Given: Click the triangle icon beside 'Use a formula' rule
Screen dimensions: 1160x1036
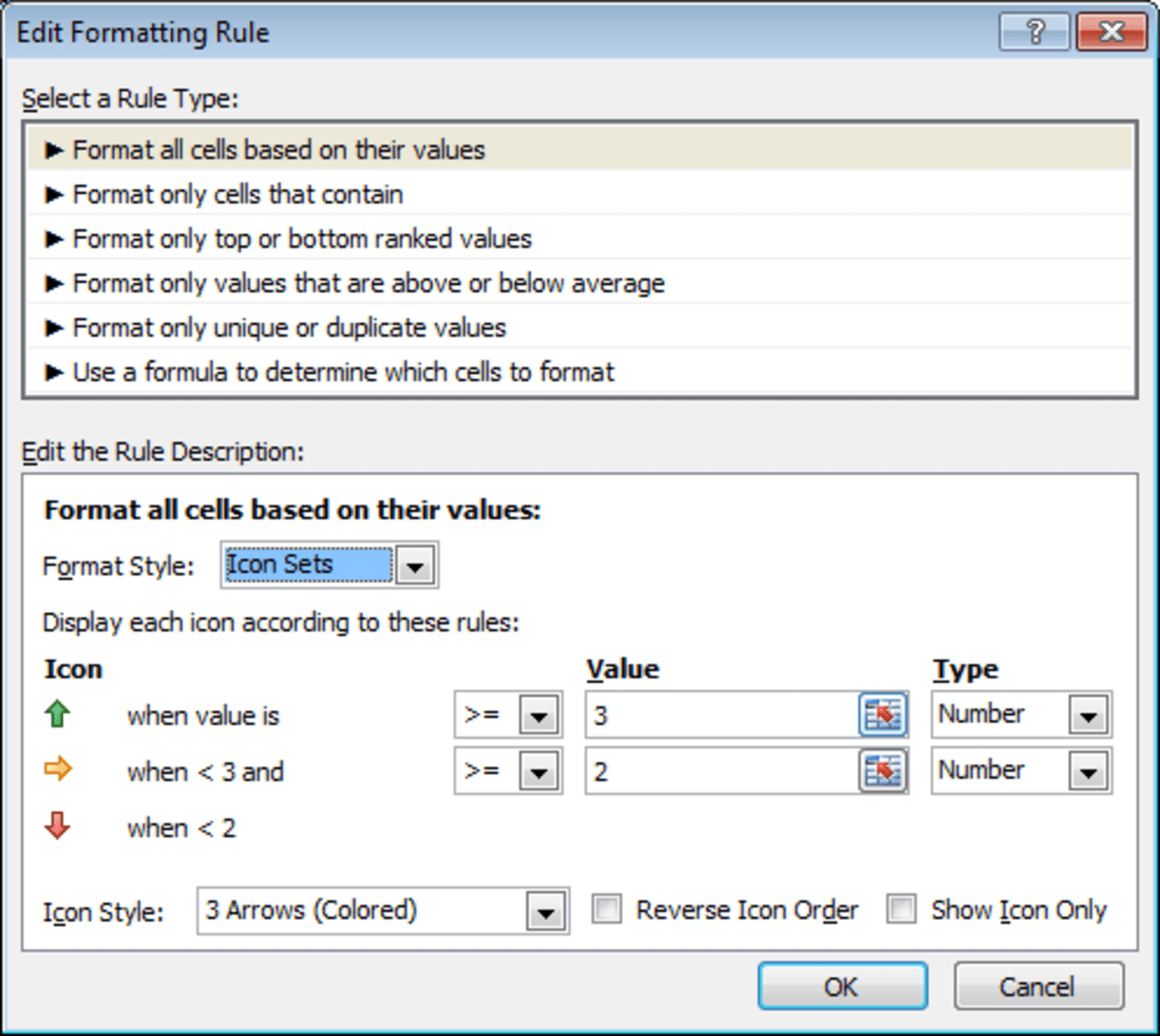Looking at the screenshot, I should (x=55, y=372).
